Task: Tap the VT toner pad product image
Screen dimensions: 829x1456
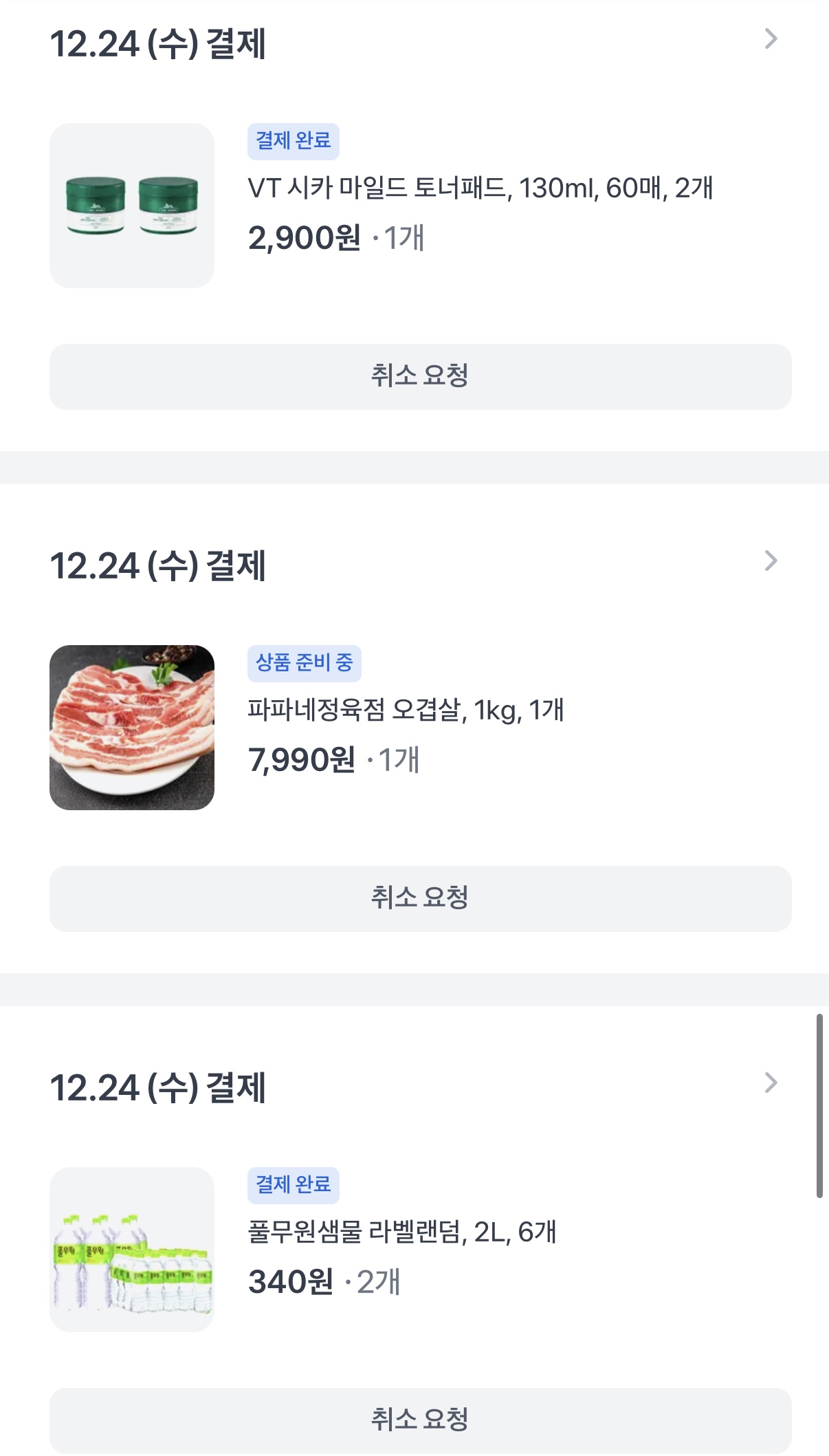Action: coord(132,206)
